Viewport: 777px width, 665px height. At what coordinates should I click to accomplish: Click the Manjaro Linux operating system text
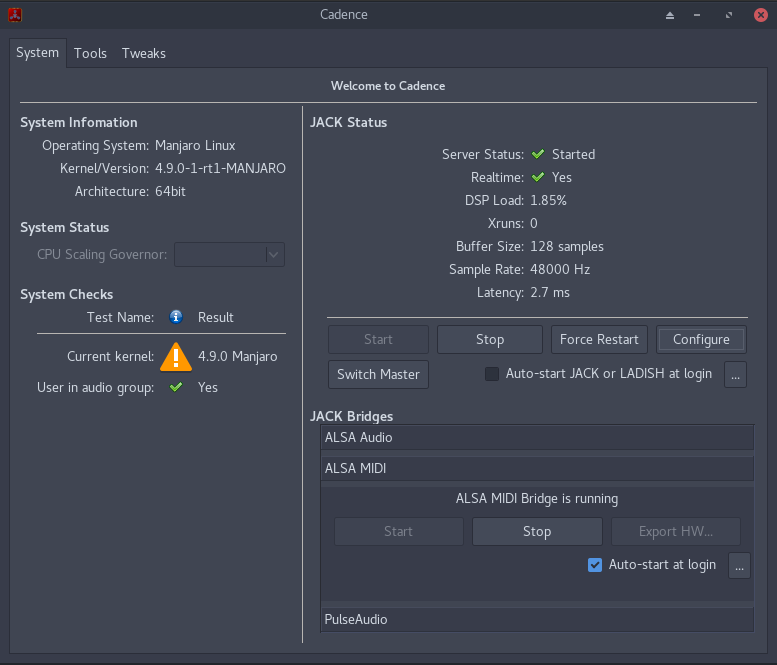click(x=195, y=146)
